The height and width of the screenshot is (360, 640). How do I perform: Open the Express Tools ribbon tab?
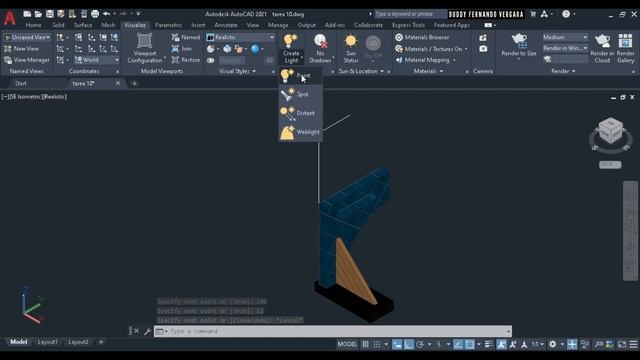tap(408, 25)
